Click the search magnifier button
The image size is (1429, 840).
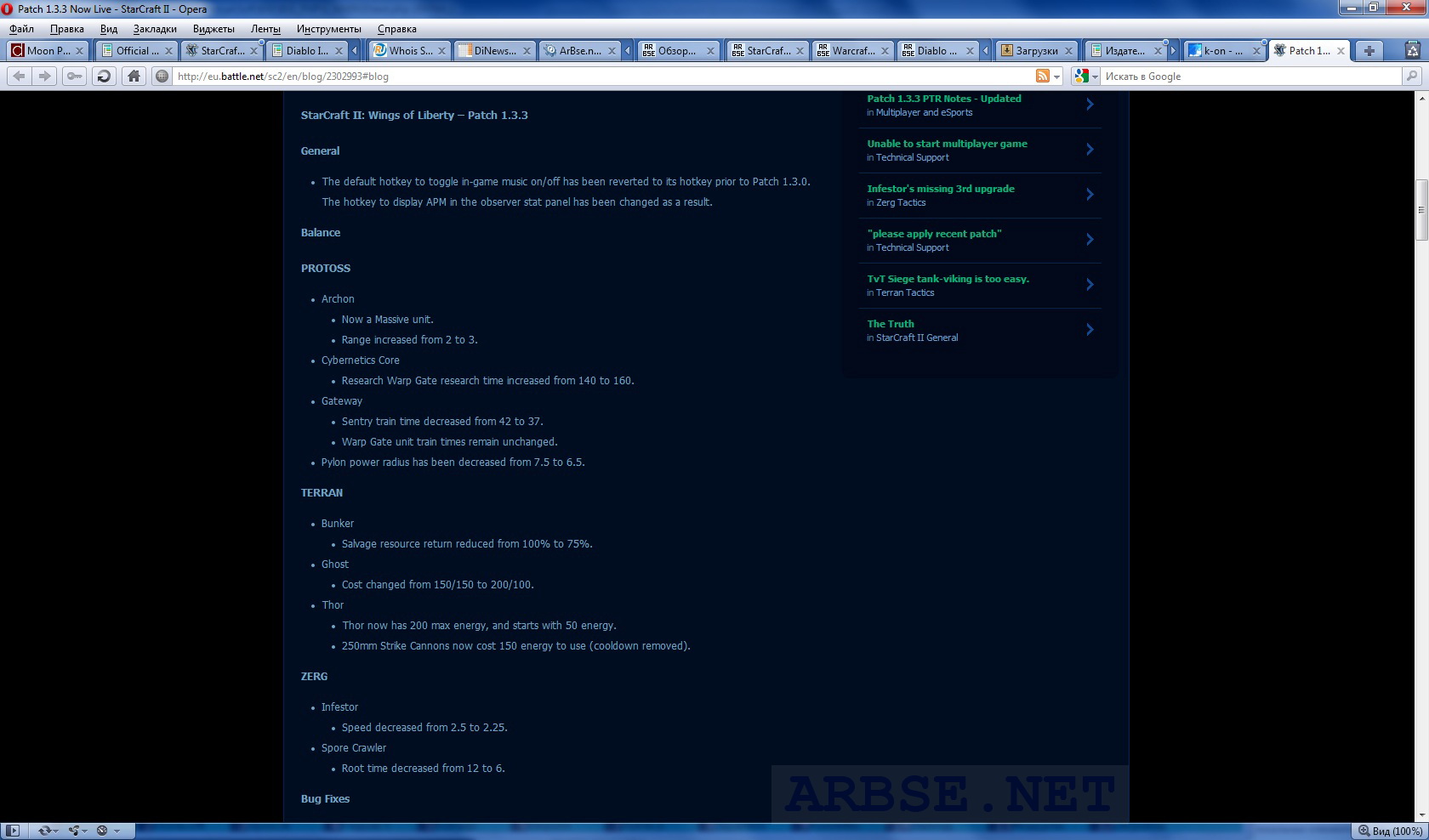[1412, 76]
